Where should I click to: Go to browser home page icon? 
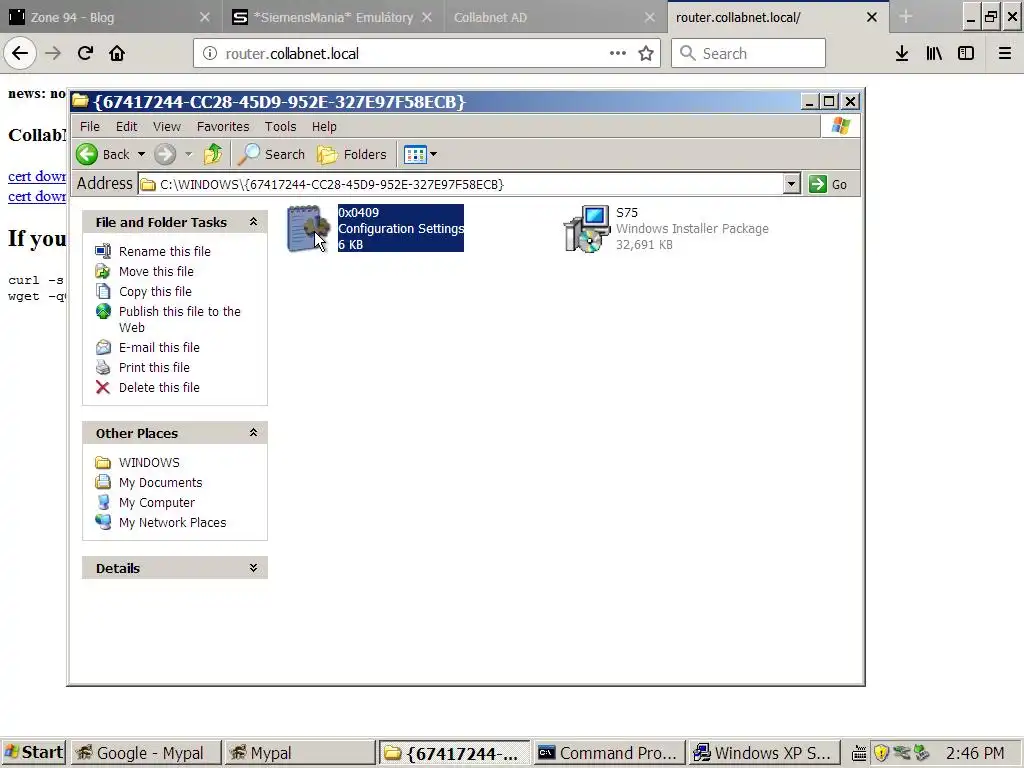[x=117, y=53]
